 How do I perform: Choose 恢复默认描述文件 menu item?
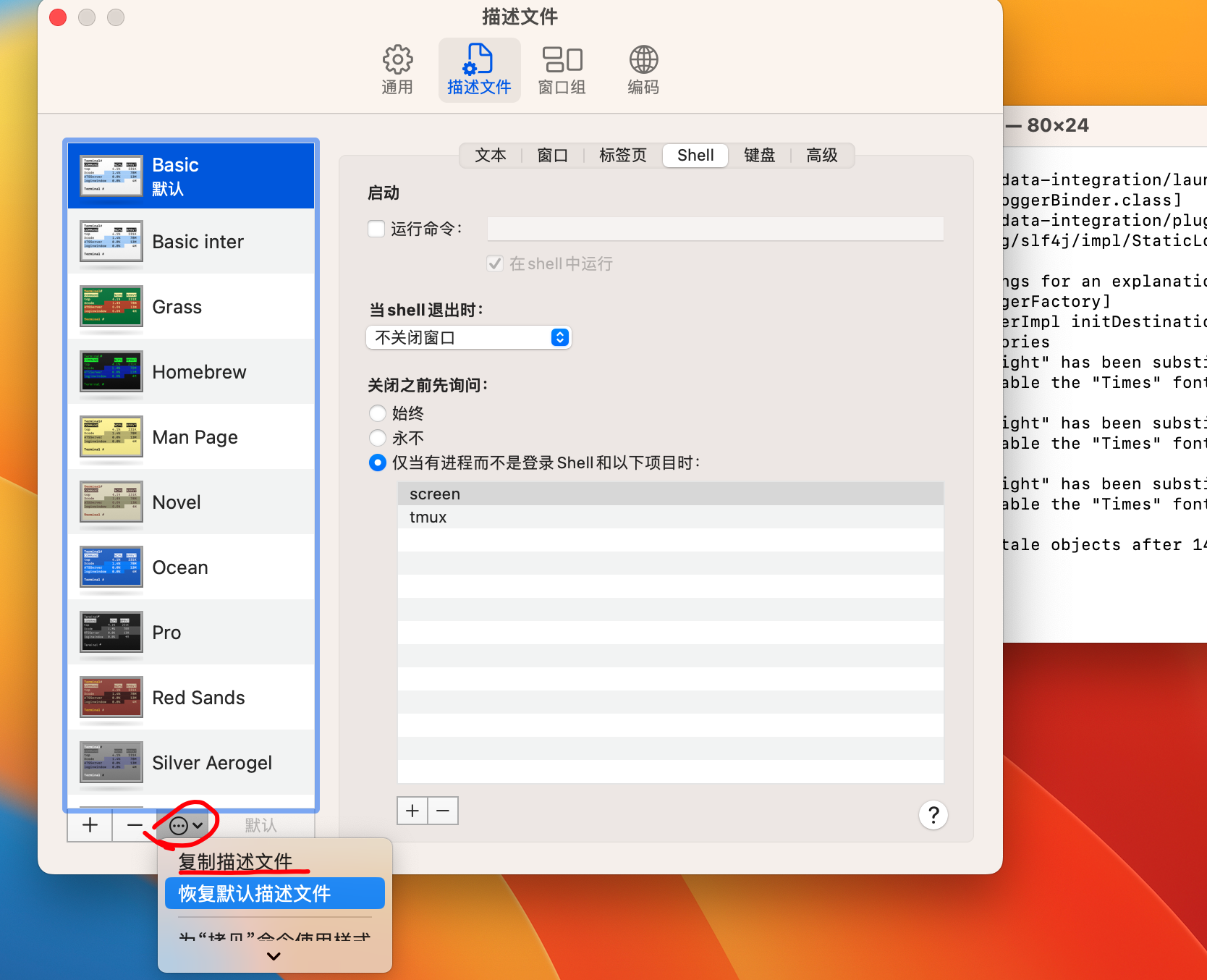click(275, 893)
